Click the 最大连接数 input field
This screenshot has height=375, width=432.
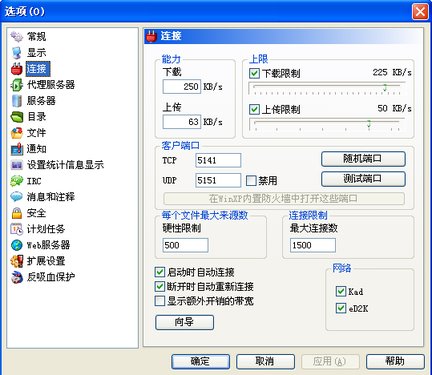(313, 245)
